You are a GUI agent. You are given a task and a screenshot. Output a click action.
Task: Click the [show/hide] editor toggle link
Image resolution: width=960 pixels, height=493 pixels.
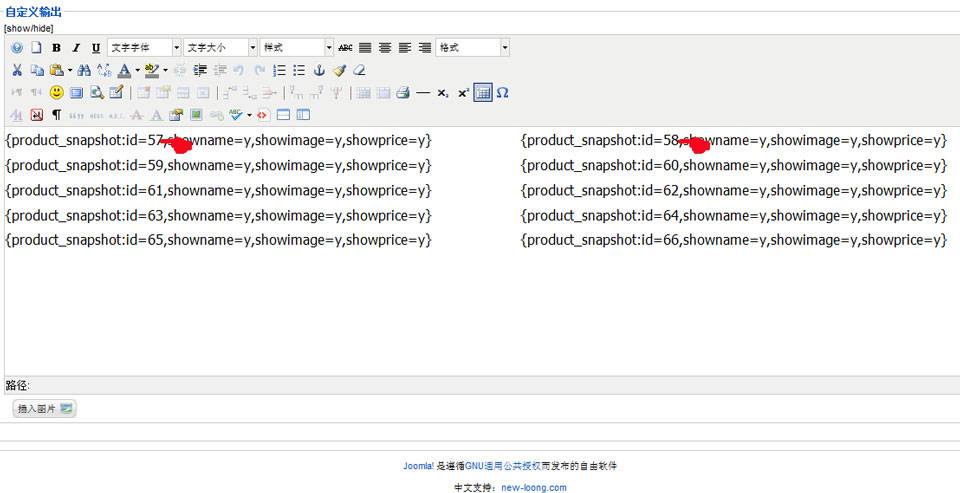coord(29,28)
